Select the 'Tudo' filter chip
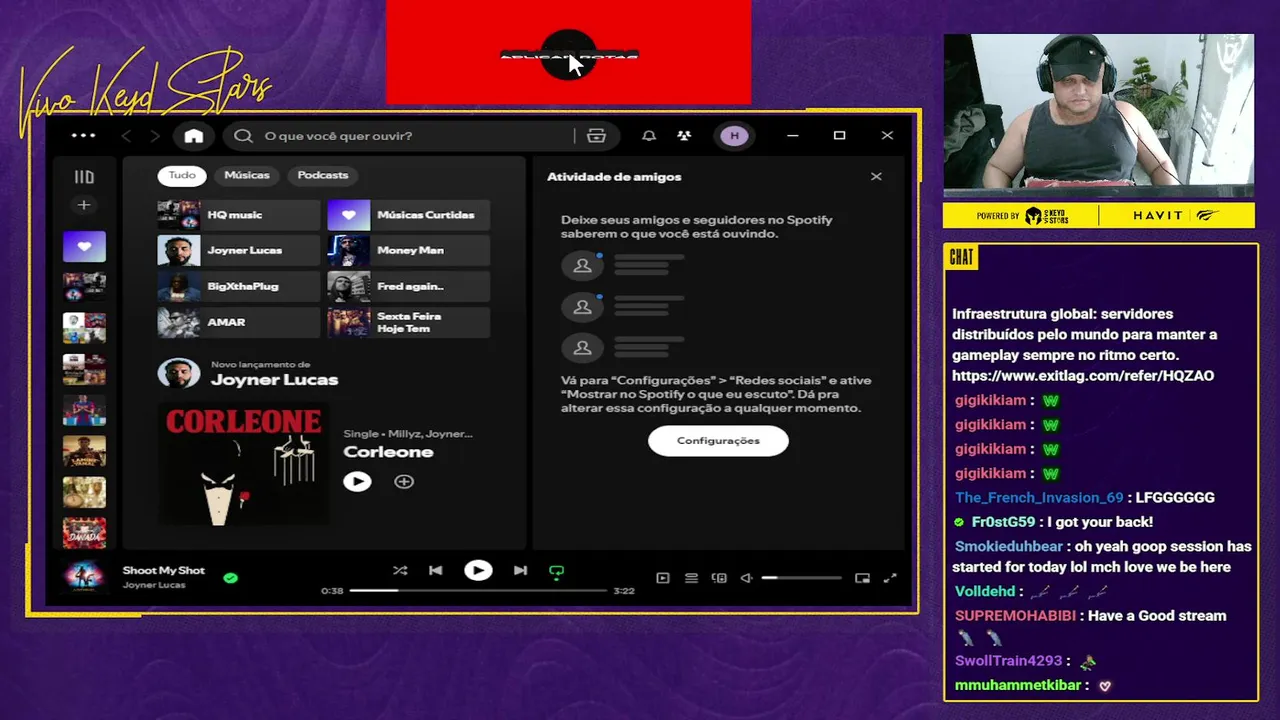This screenshot has width=1280, height=720. [x=182, y=175]
